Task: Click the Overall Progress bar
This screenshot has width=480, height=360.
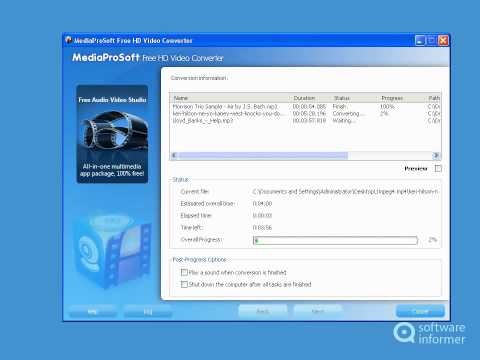Action: 335,240
